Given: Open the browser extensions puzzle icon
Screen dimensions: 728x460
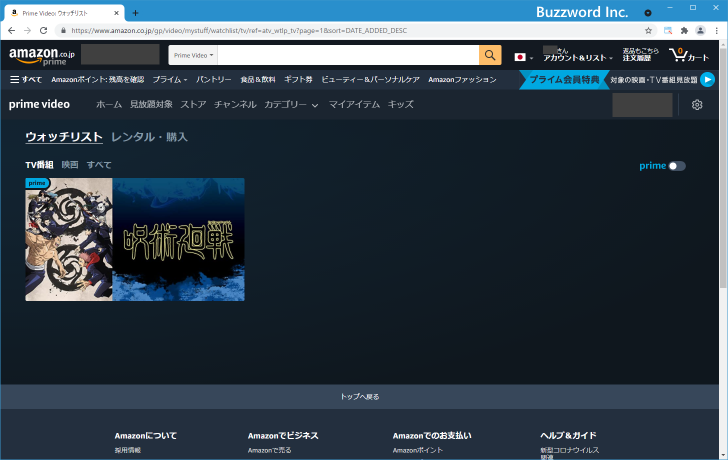Looking at the screenshot, I should [x=684, y=31].
